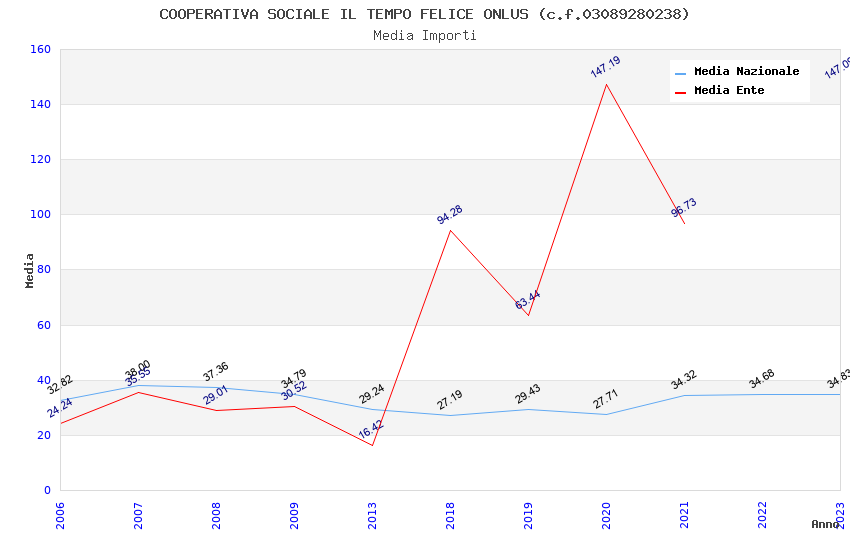This screenshot has height=550, width=850.
Task: Click the 34.79 national label at 2009
Action: tap(294, 378)
